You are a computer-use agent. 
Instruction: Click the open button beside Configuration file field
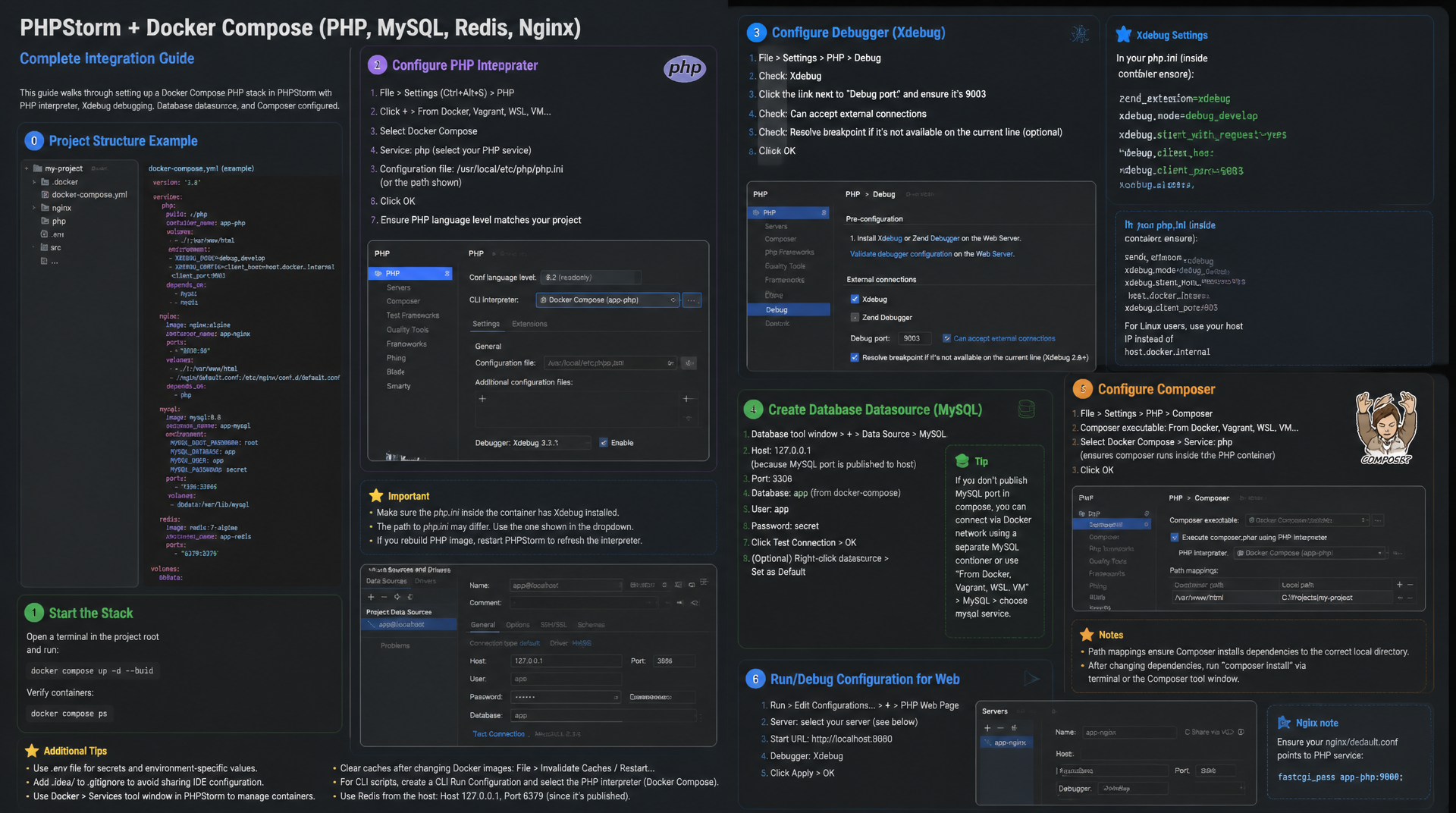point(689,363)
